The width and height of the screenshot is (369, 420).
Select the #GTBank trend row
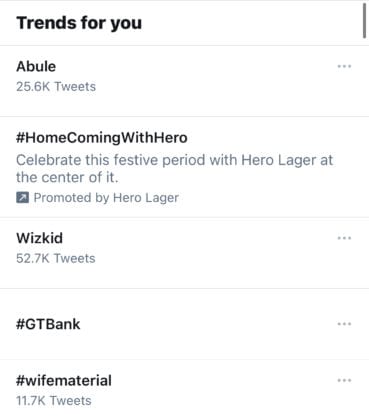184,324
